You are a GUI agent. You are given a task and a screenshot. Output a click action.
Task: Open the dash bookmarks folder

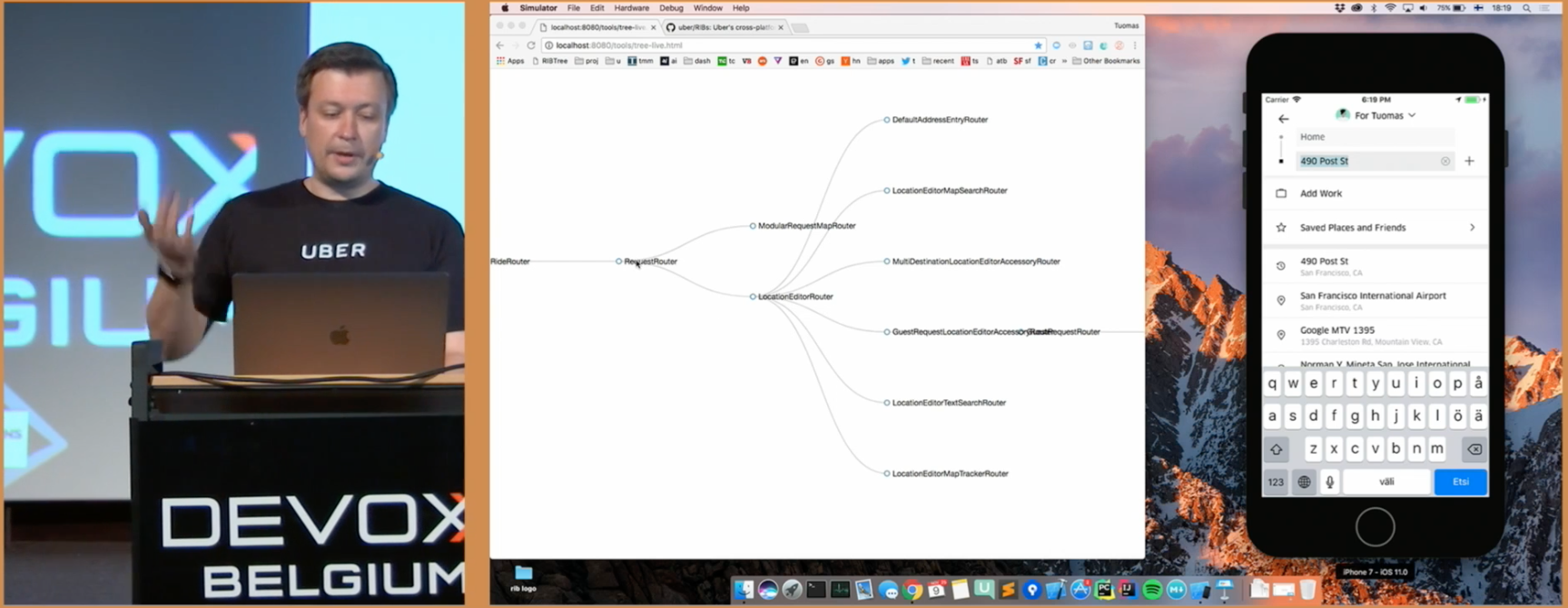(697, 61)
